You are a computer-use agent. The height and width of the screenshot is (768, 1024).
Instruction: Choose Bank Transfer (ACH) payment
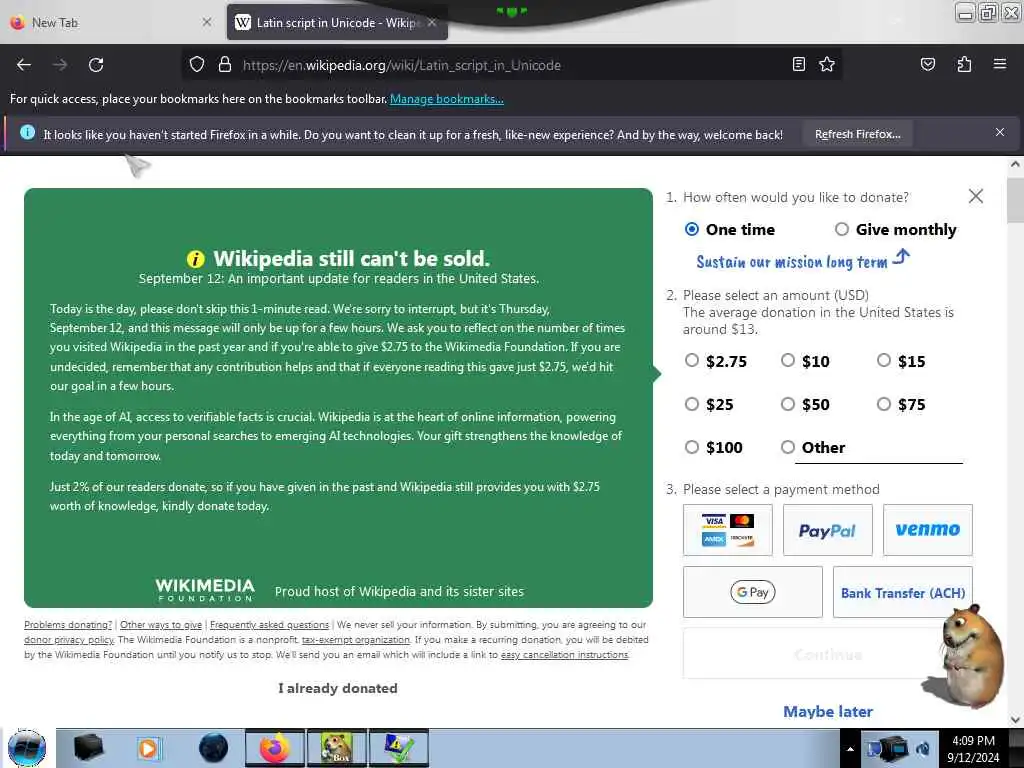click(903, 592)
